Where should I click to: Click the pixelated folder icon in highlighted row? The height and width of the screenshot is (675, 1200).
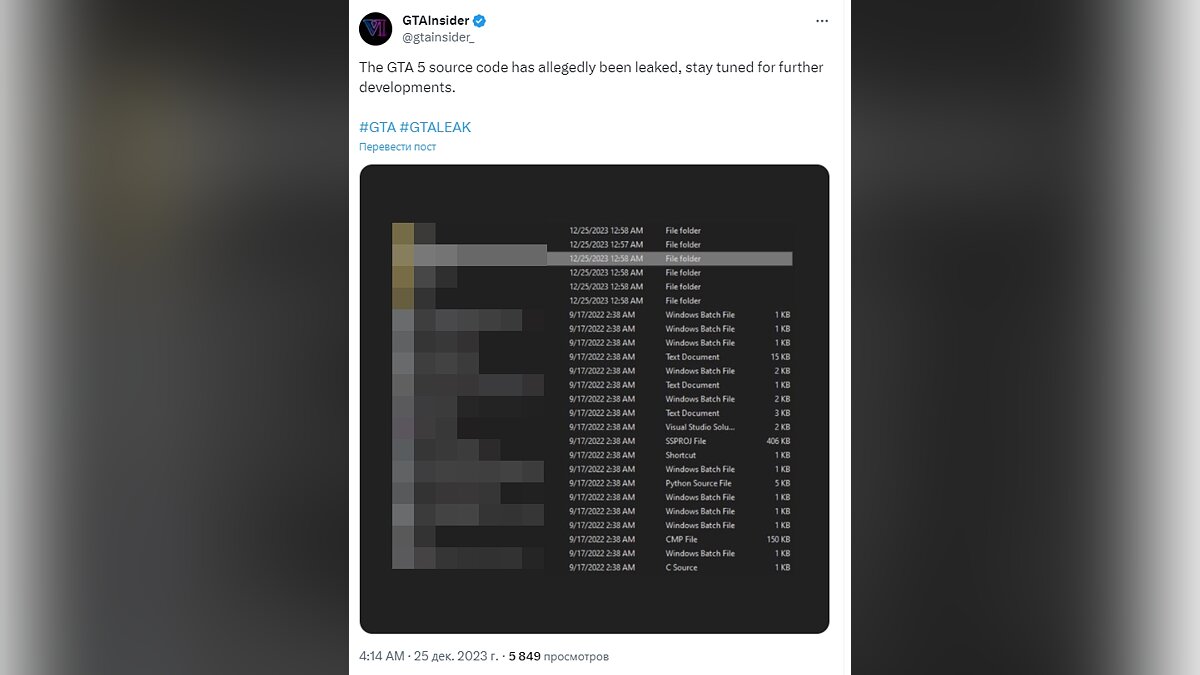tap(403, 258)
